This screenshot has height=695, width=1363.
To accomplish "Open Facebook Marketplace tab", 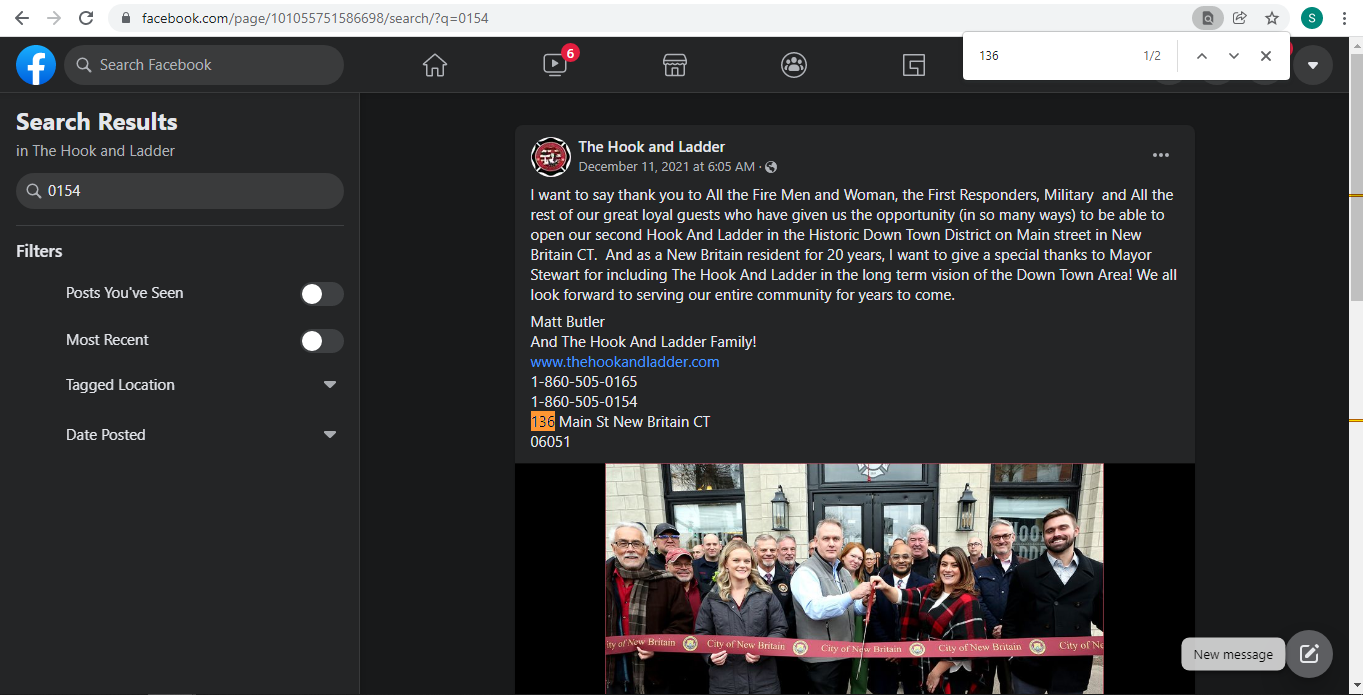I will tap(675, 65).
